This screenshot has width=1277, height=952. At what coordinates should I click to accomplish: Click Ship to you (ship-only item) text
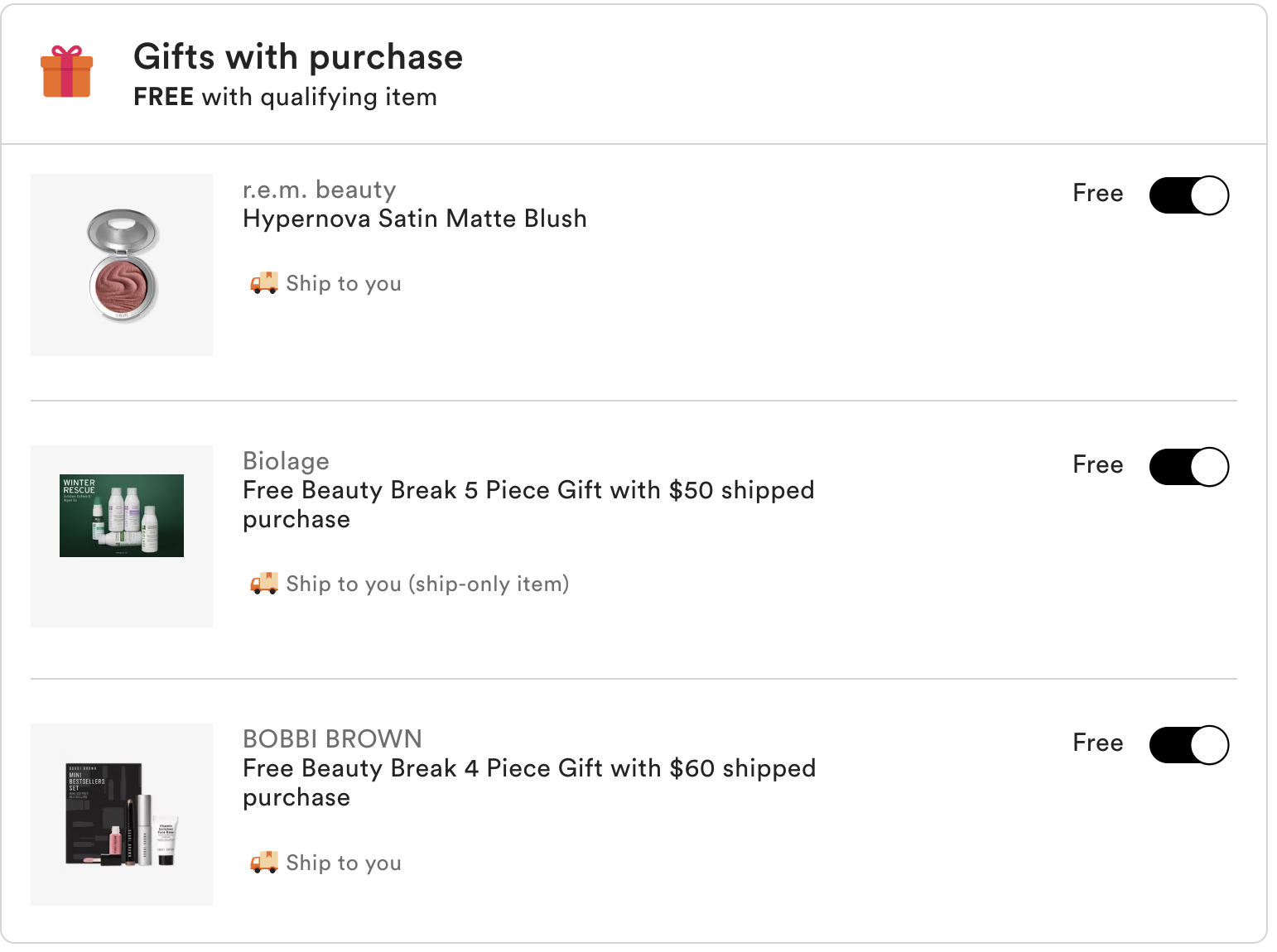click(x=427, y=584)
